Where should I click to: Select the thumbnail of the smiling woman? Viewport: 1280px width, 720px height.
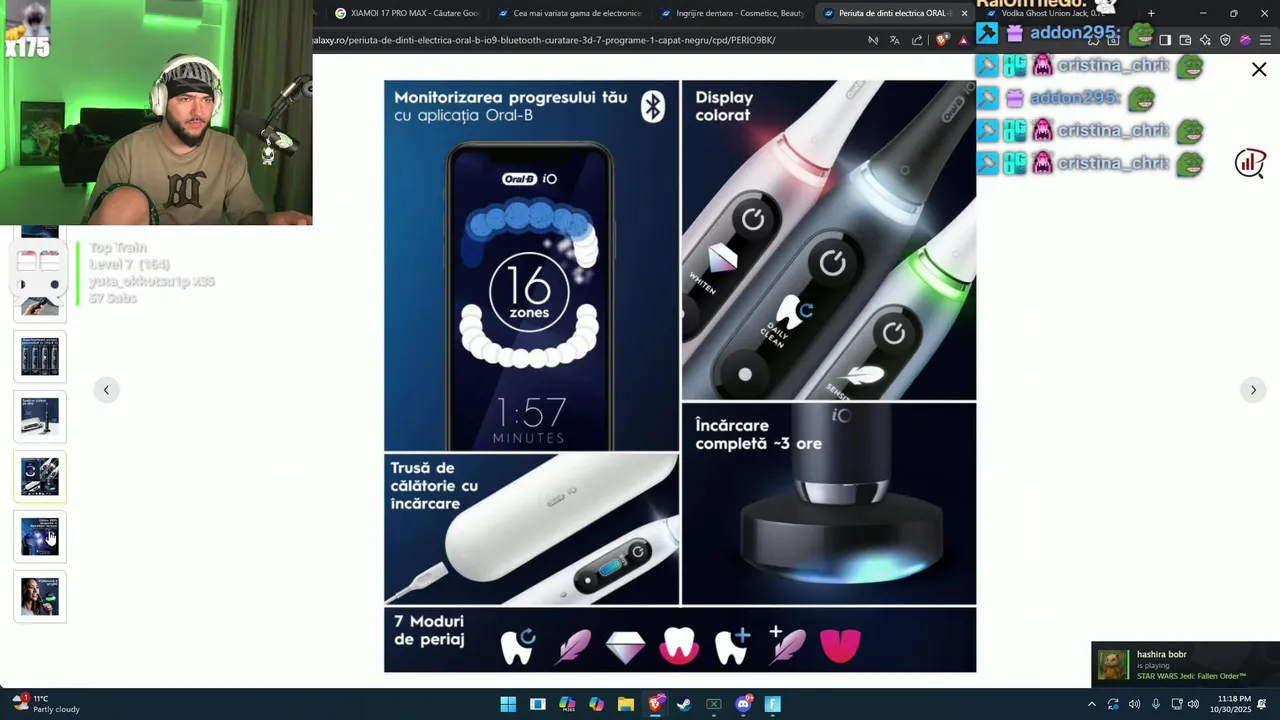pyautogui.click(x=40, y=596)
